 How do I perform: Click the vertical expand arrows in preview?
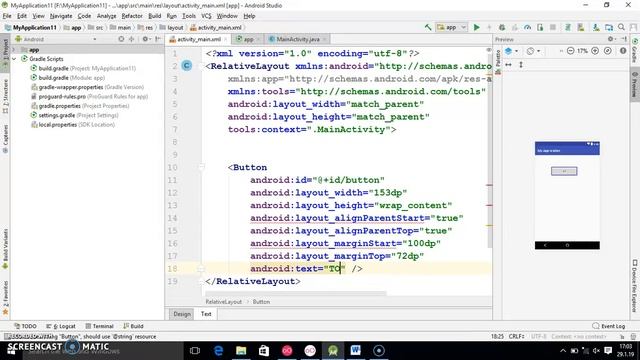[521, 65]
